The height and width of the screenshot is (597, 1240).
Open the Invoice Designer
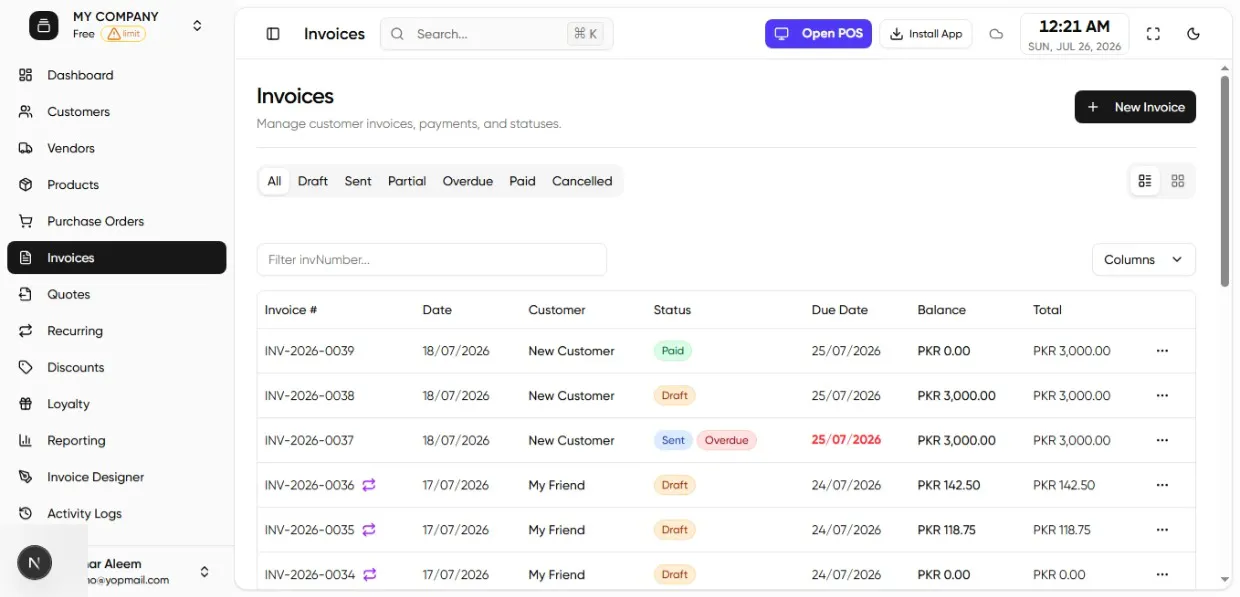117,477
